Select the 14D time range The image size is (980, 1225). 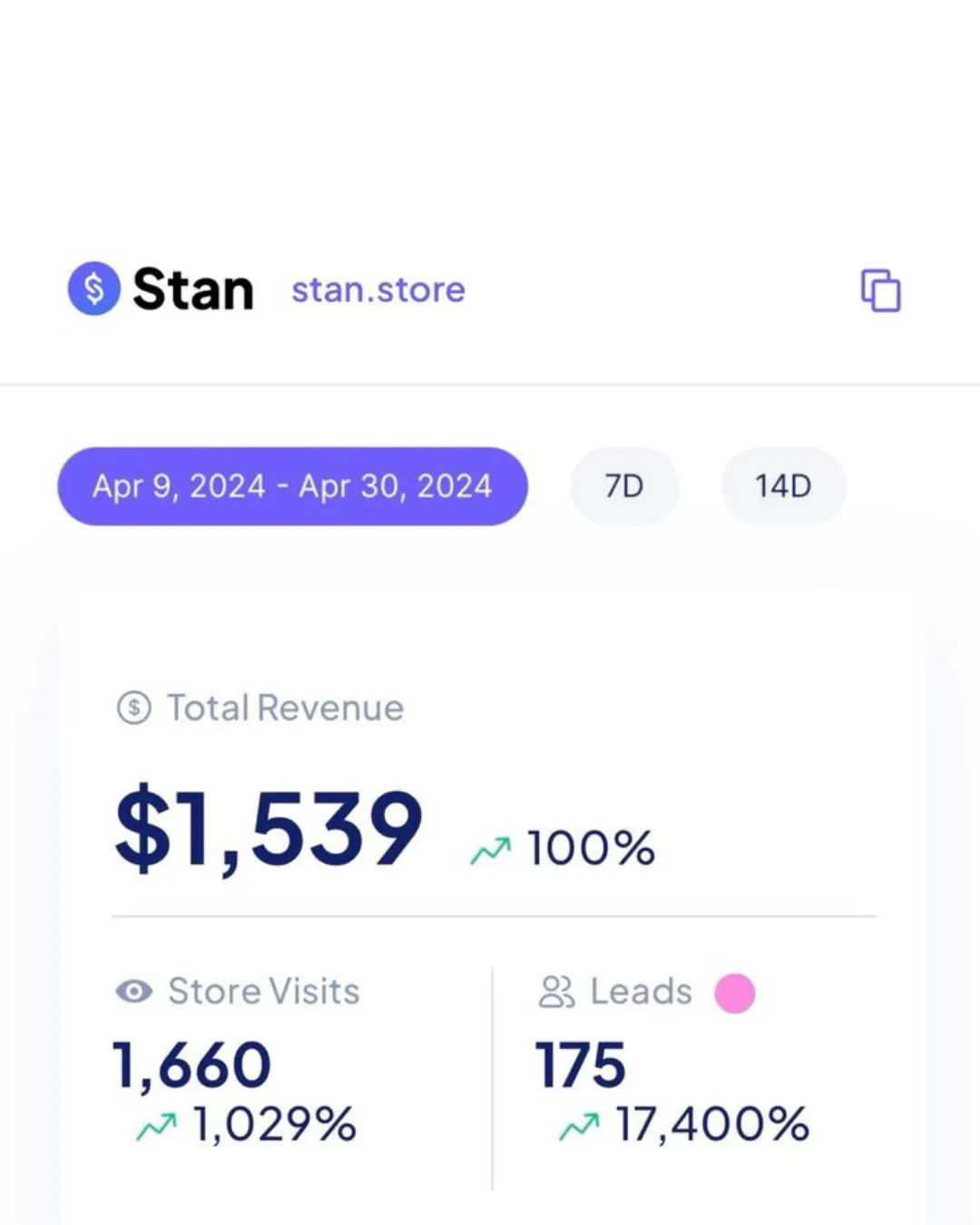[783, 486]
